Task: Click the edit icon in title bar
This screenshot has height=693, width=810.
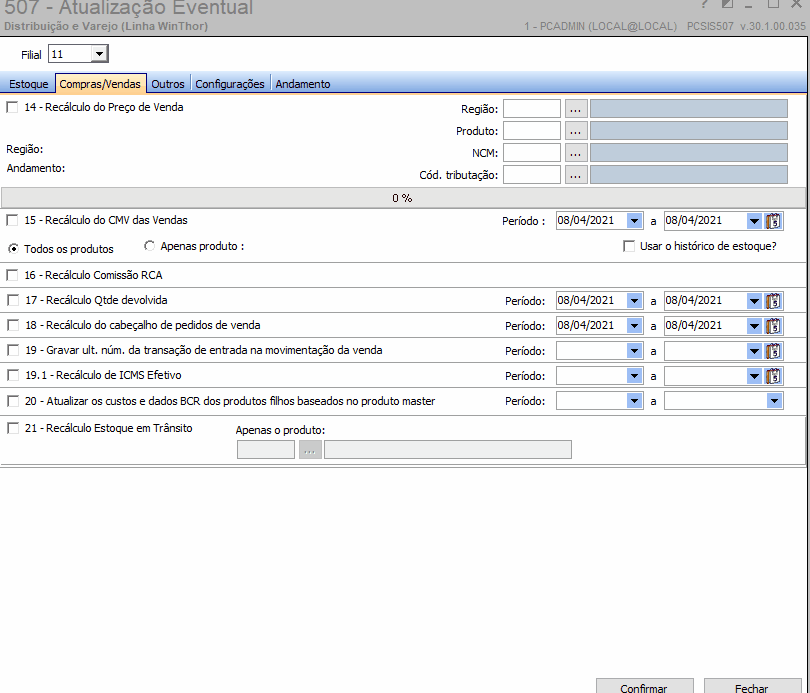Action: click(727, 4)
